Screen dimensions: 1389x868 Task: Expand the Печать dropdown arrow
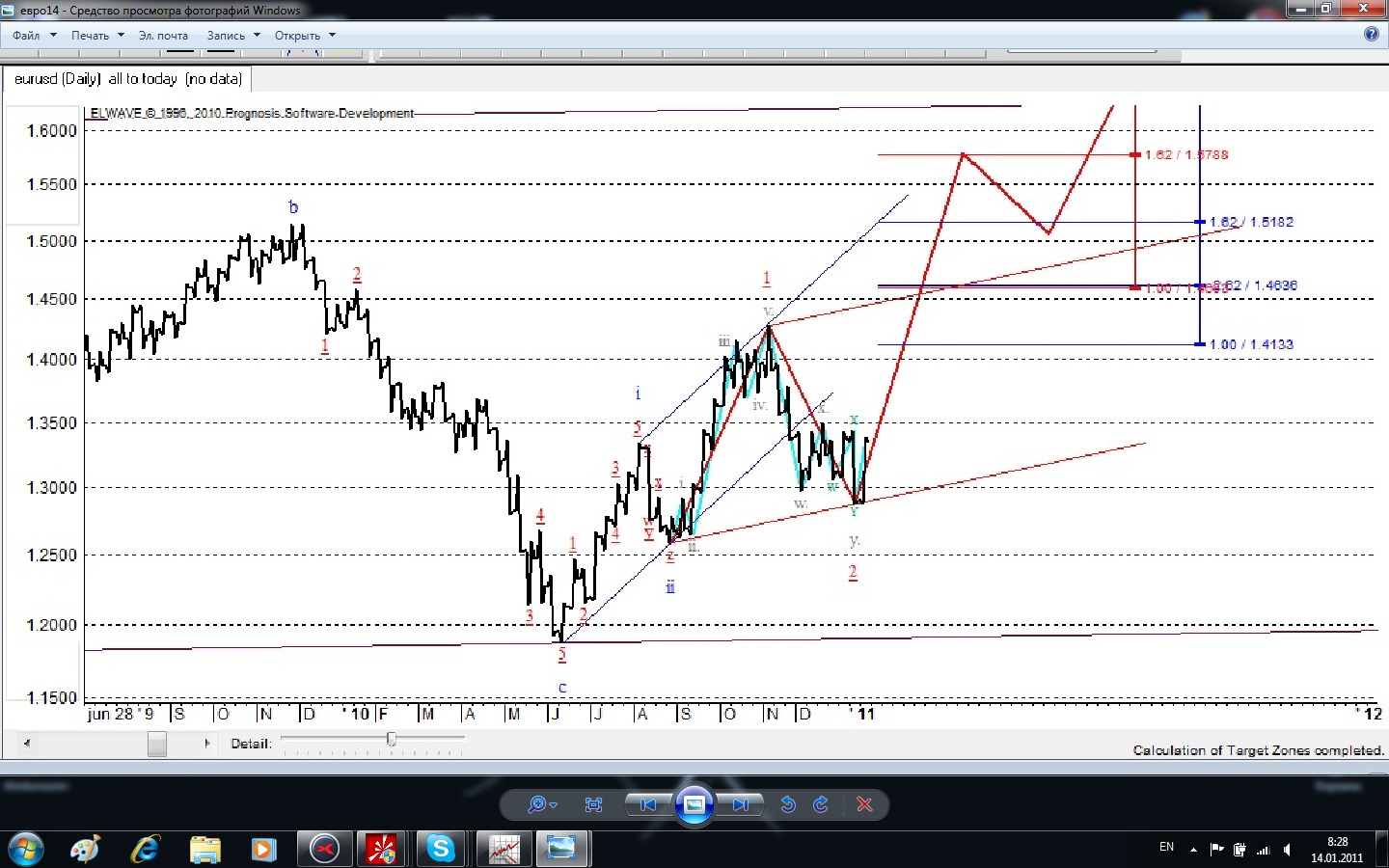pos(121,36)
